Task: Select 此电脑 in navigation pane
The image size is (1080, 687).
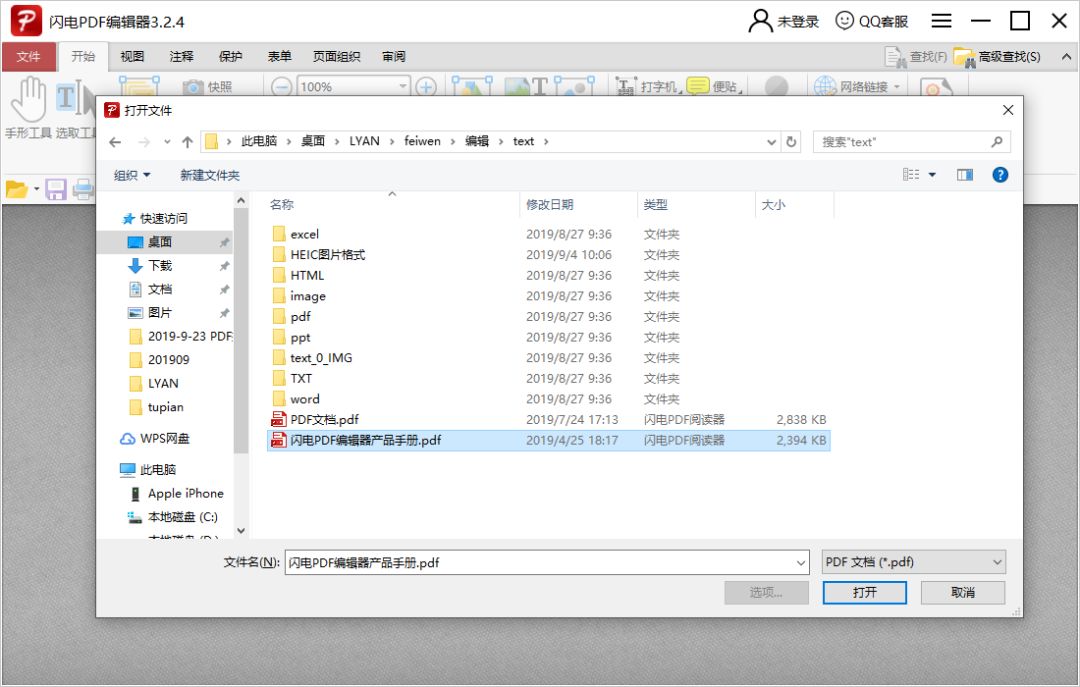Action: 149,470
